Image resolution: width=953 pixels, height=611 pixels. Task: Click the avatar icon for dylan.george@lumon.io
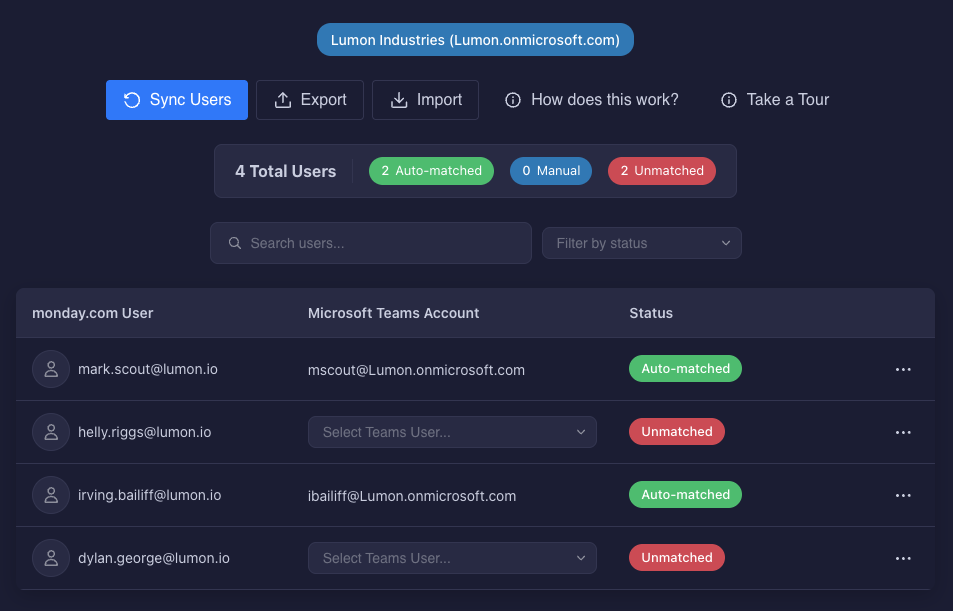pos(51,558)
